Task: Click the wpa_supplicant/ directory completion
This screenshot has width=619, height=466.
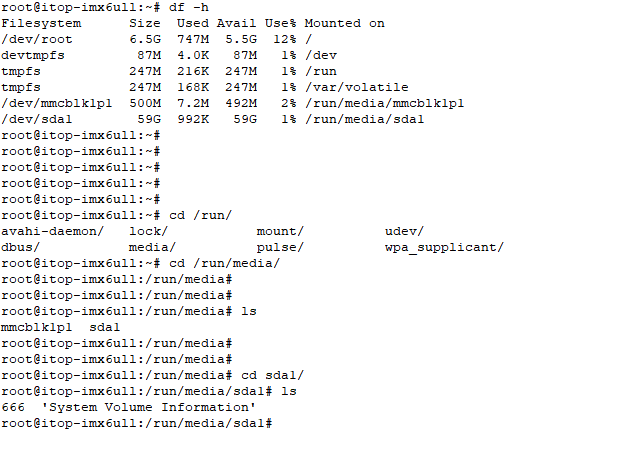Action: tap(444, 247)
